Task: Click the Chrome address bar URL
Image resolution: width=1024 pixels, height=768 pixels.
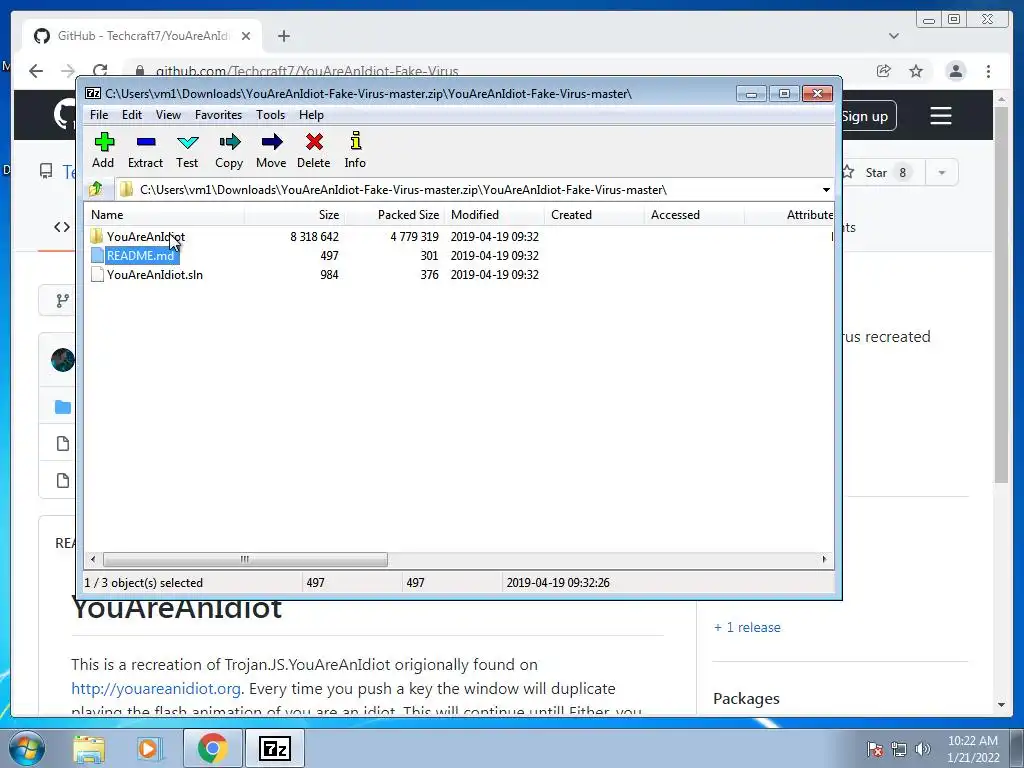Action: [x=307, y=71]
